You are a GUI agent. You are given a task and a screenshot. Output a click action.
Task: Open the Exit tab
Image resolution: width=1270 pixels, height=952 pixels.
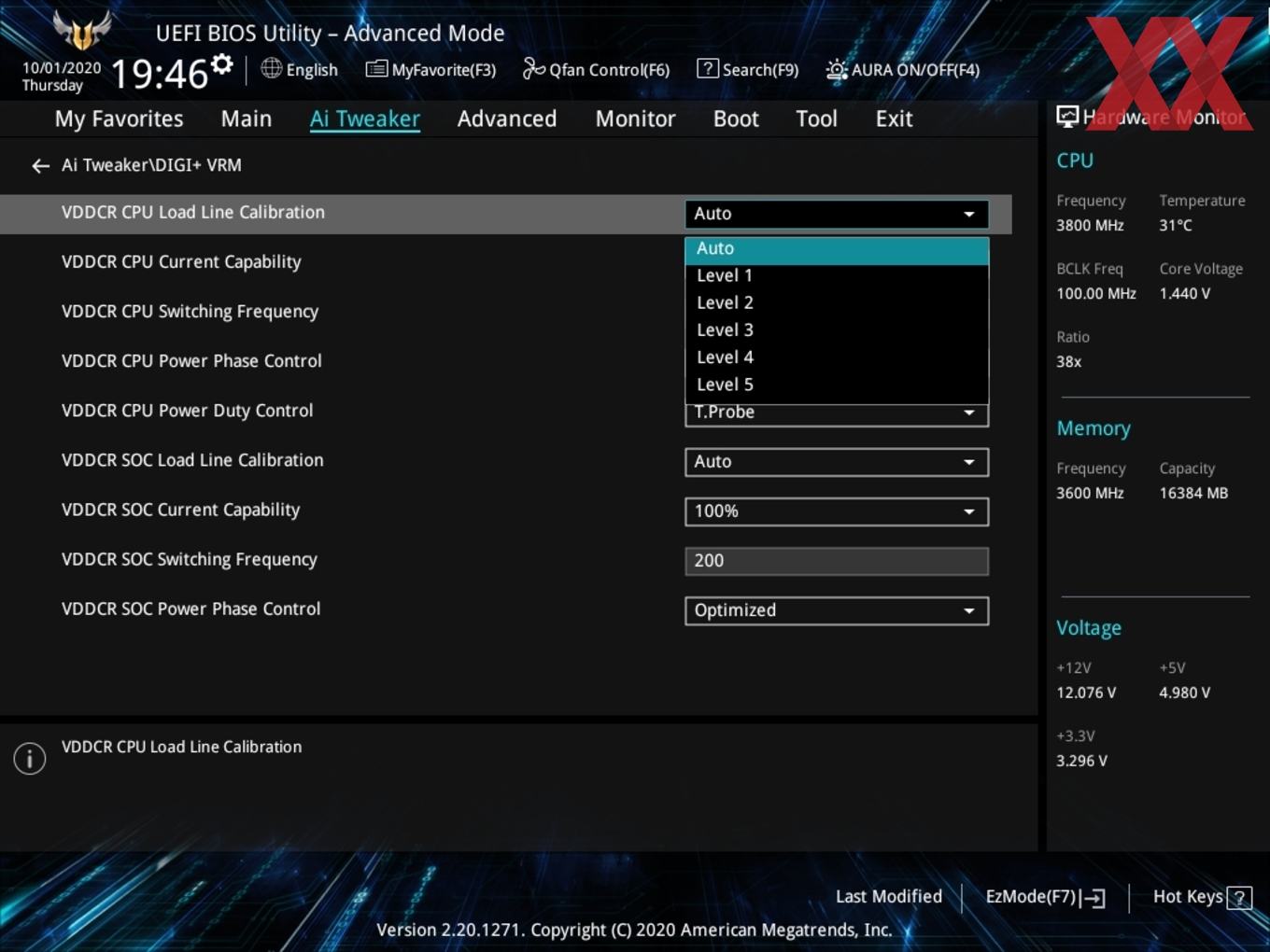[x=894, y=119]
